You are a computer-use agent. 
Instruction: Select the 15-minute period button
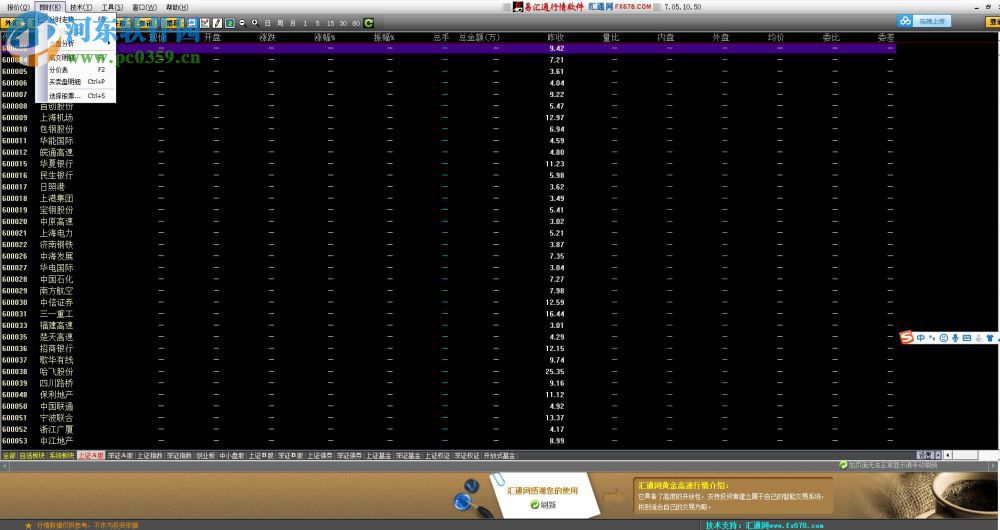pos(330,23)
